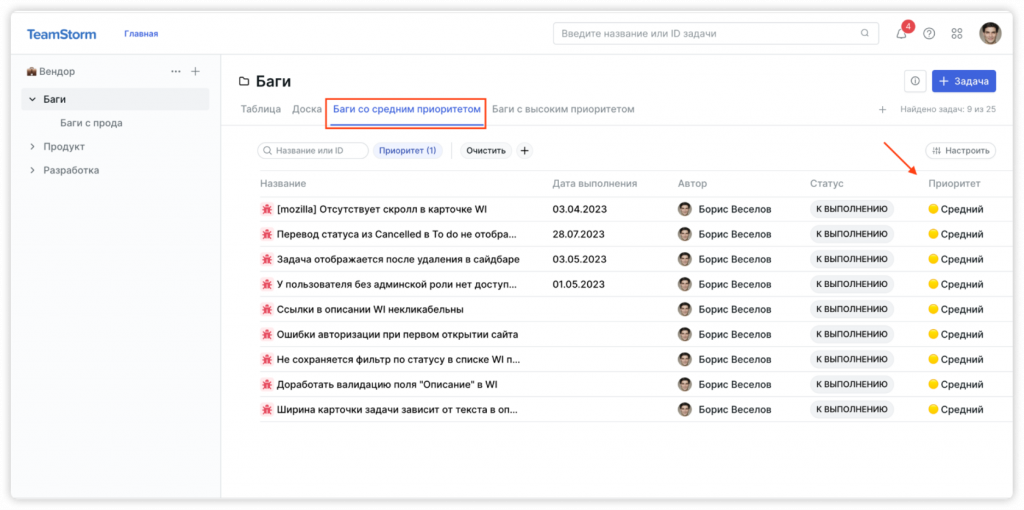Add a new view tab with plus
The image size is (1024, 510).
[x=882, y=109]
